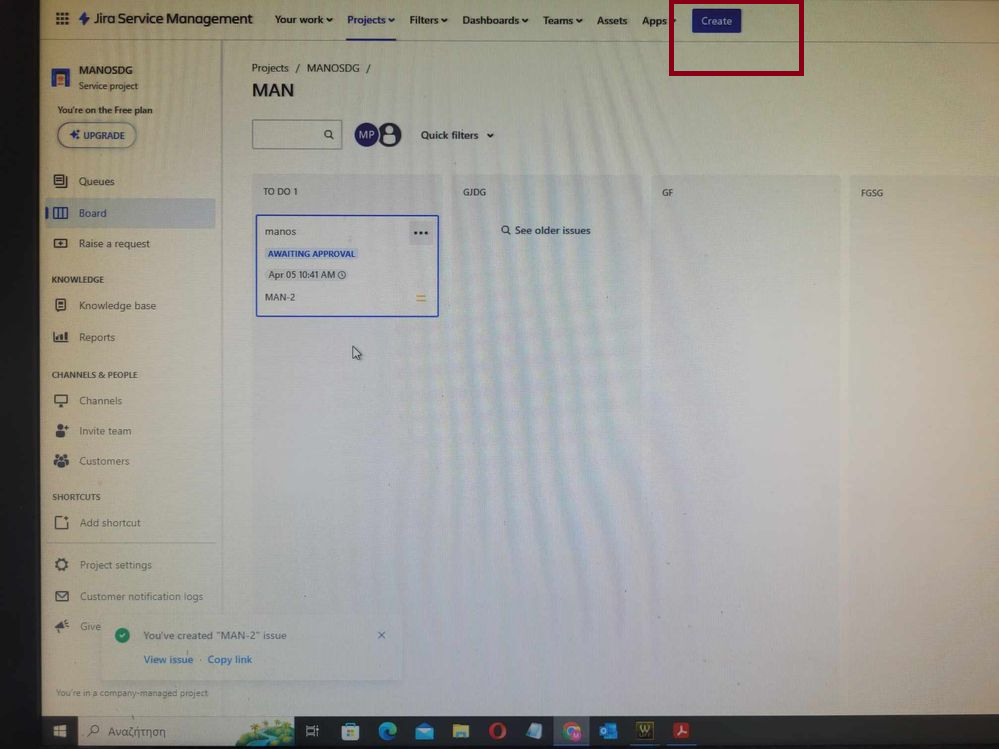This screenshot has height=749, width=999.
Task: Click the Create button
Action: (x=716, y=21)
